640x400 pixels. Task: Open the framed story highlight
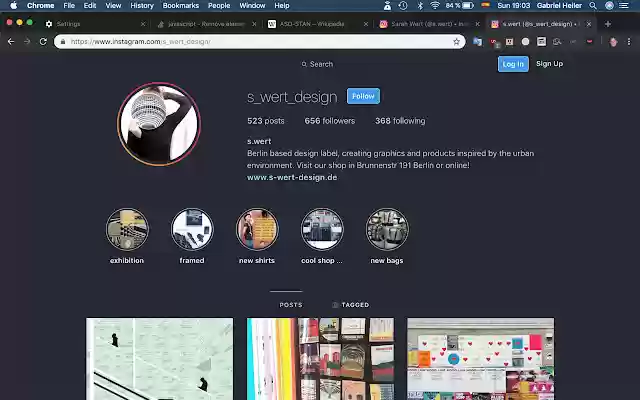[x=192, y=229]
